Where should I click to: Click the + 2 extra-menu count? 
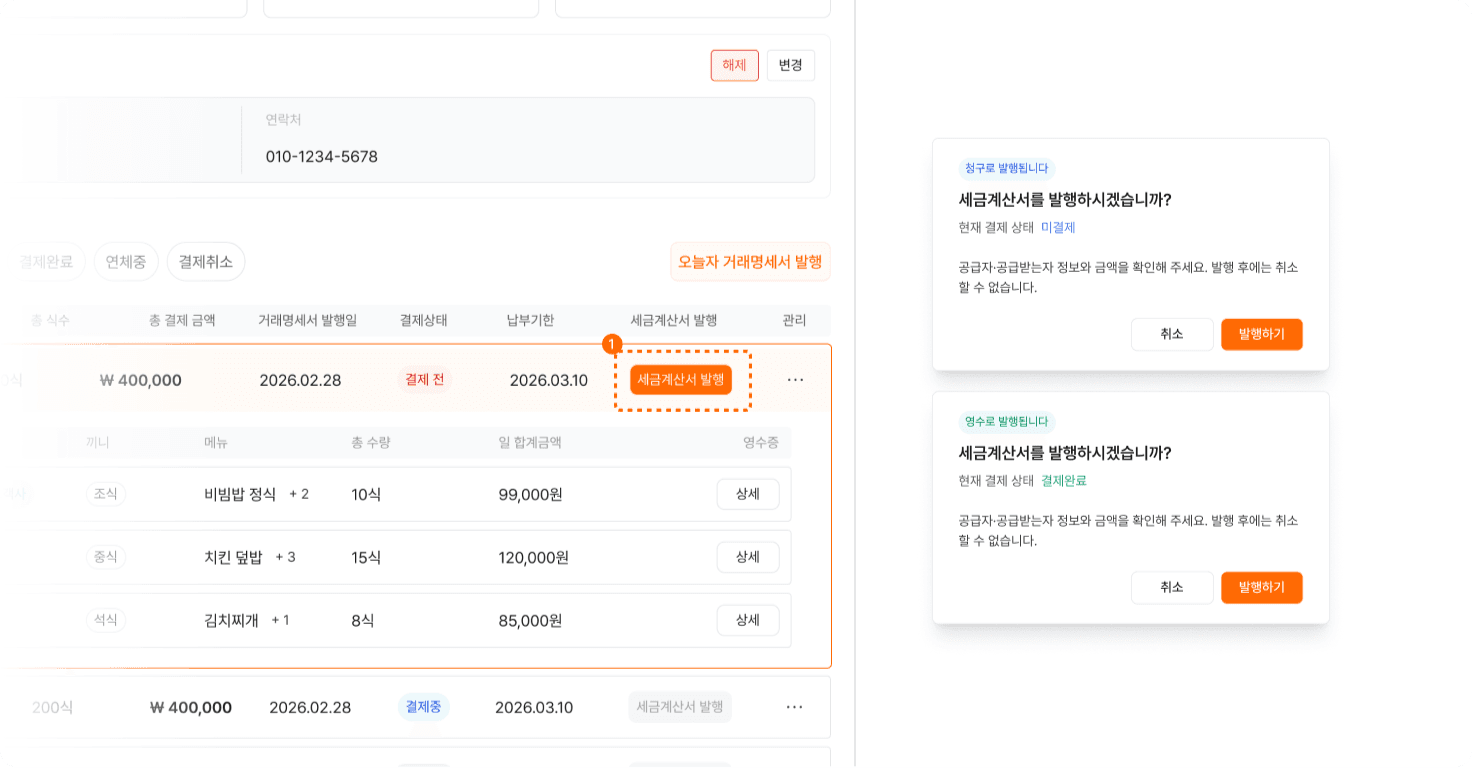click(x=299, y=494)
